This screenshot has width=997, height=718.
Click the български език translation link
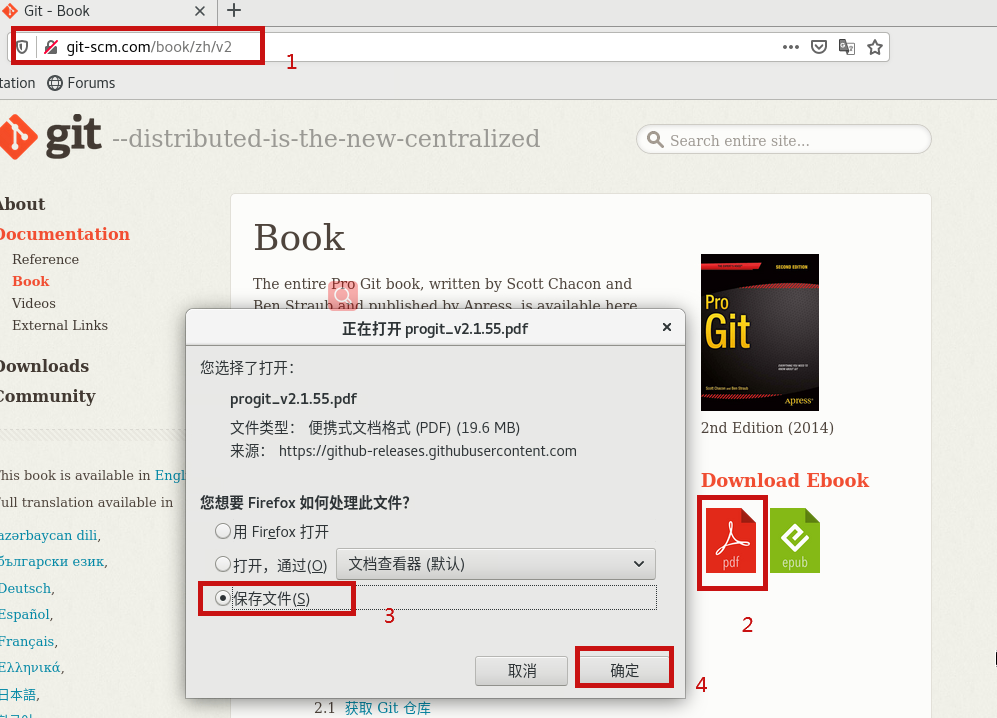pyautogui.click(x=52, y=562)
